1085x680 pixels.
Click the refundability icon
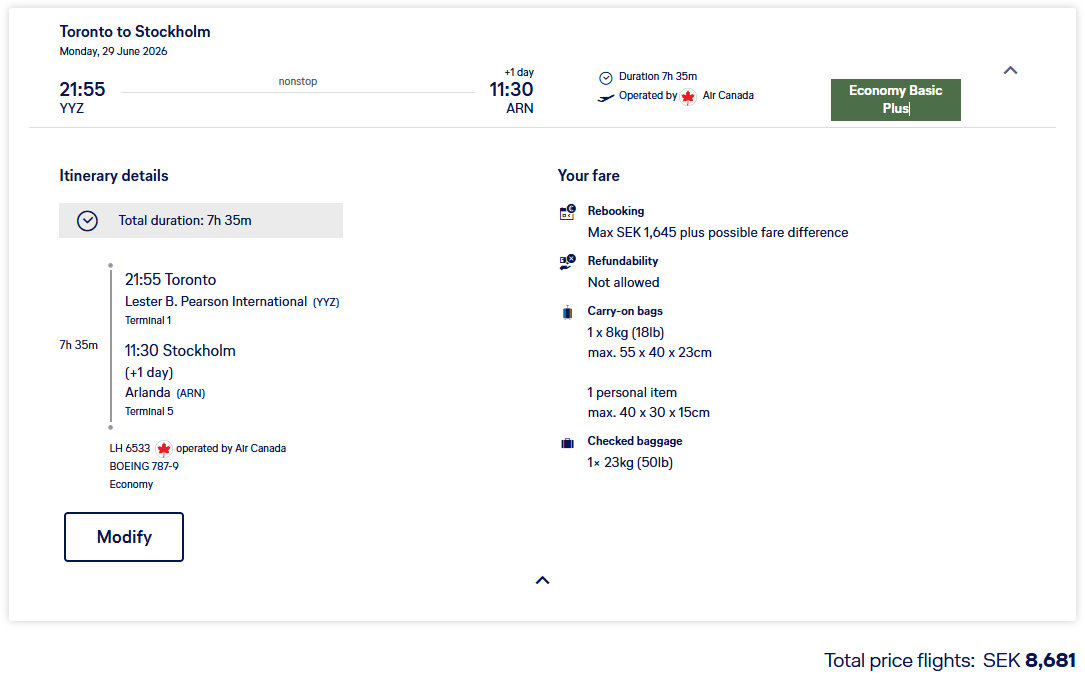[x=567, y=262]
